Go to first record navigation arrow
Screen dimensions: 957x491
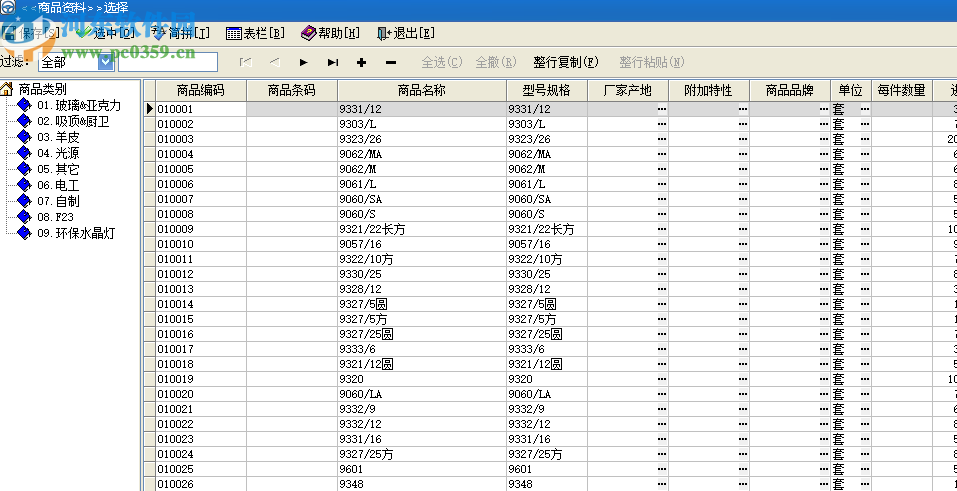click(245, 62)
